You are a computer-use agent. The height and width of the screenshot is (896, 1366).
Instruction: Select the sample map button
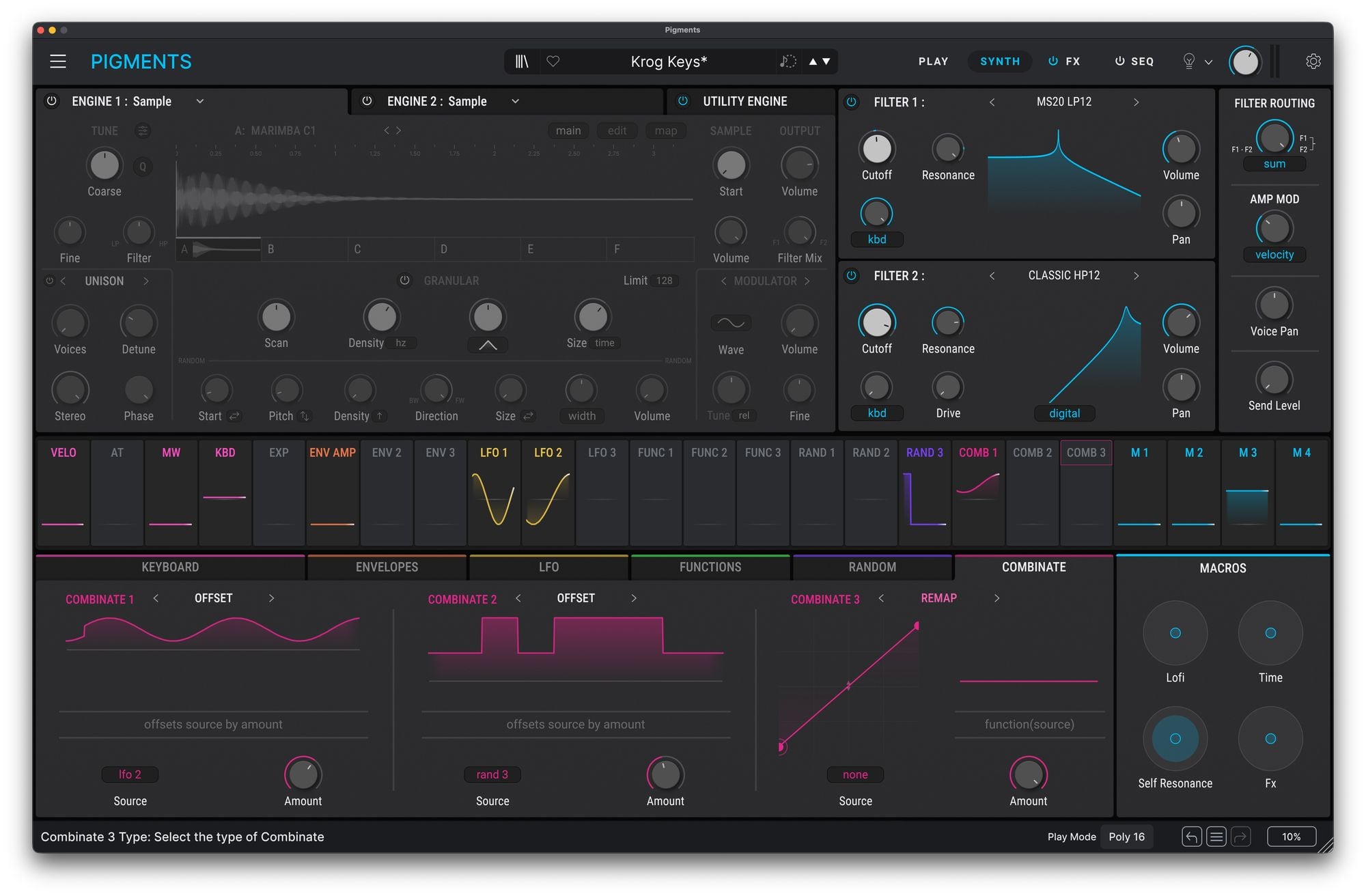point(666,130)
